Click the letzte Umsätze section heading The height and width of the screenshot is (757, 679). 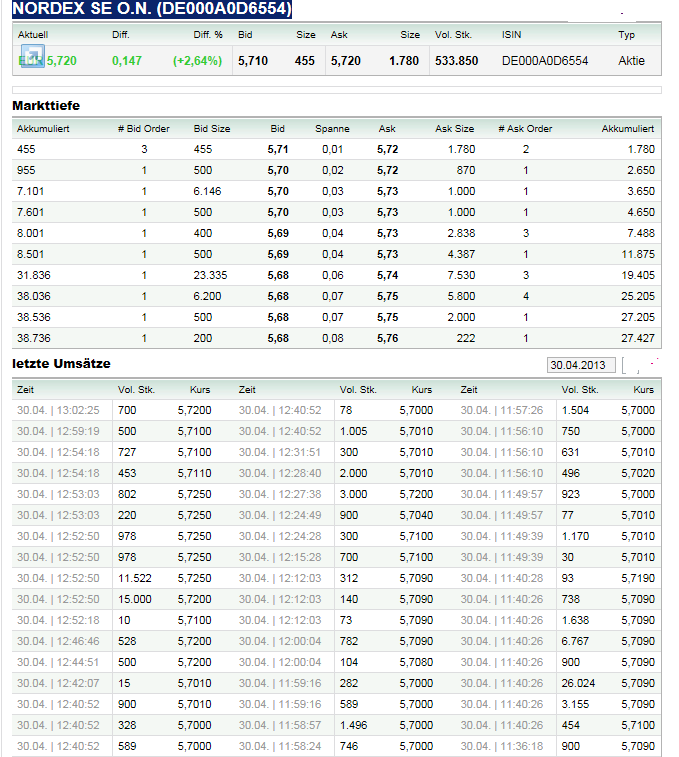click(61, 364)
